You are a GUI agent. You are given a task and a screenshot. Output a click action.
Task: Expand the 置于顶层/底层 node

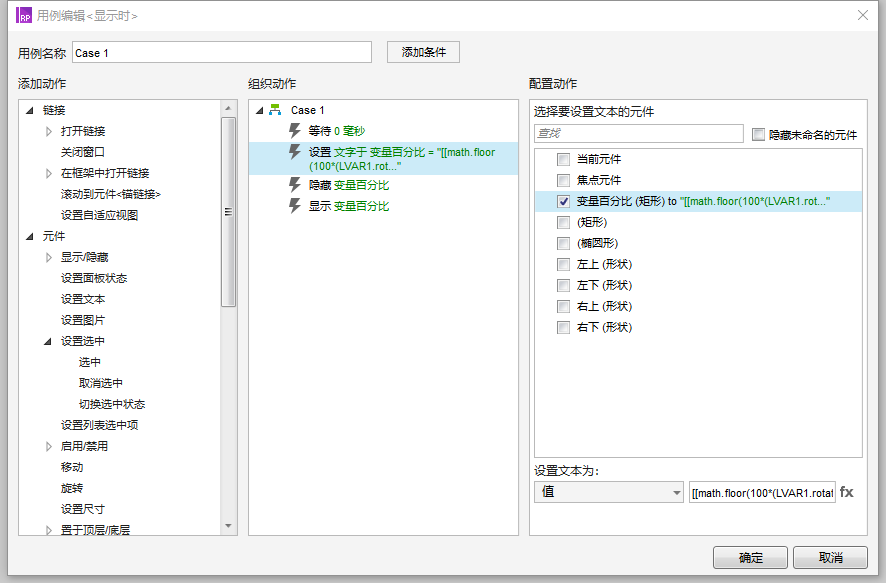tap(49, 530)
